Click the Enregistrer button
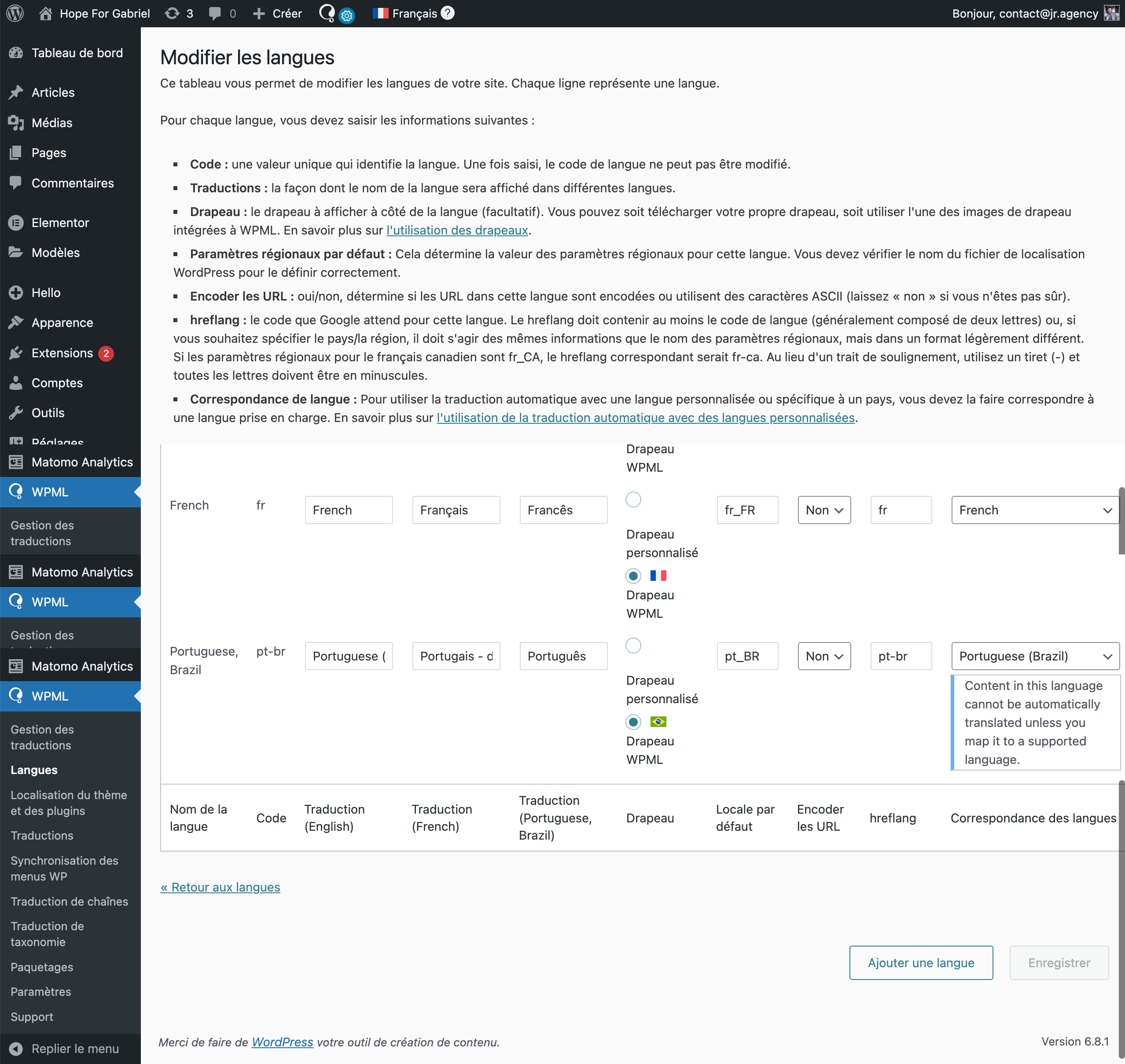This screenshot has width=1125, height=1064. (1059, 962)
